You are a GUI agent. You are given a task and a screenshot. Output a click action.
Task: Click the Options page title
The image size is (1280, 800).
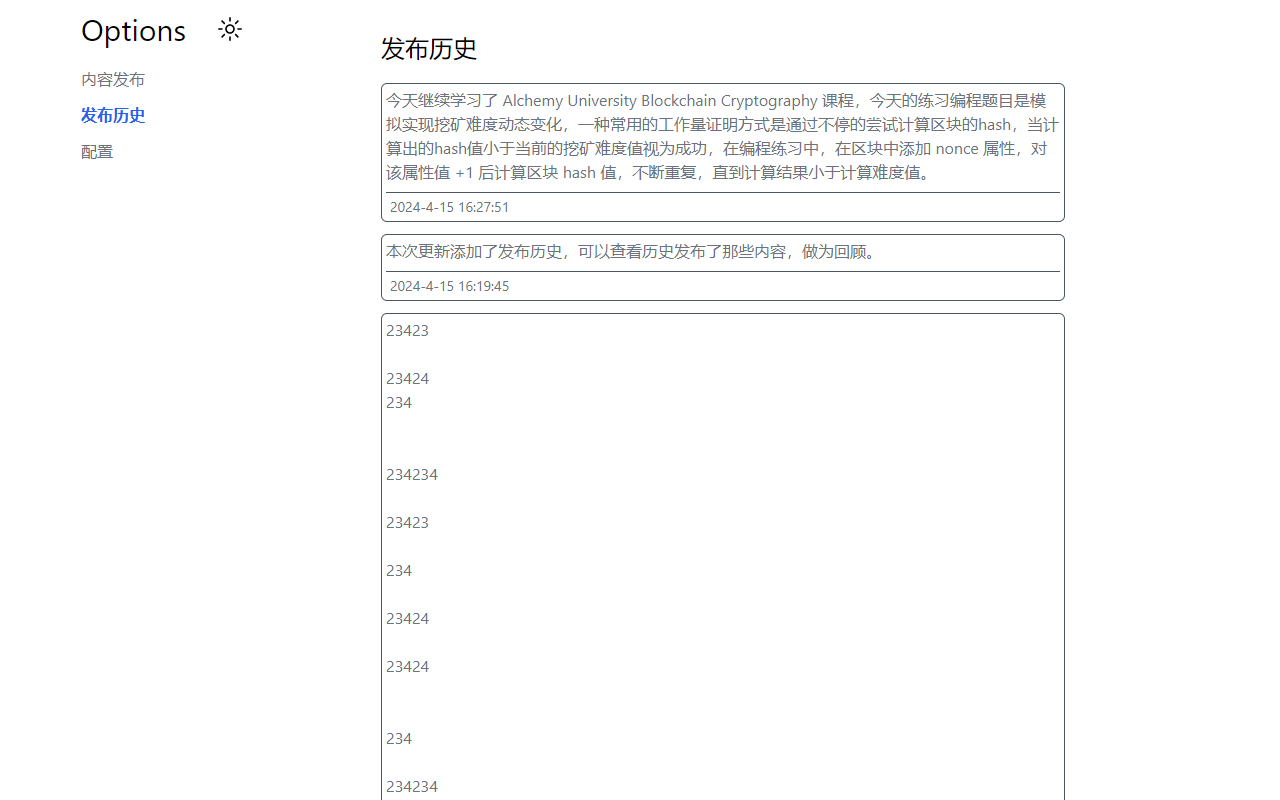[x=133, y=31]
